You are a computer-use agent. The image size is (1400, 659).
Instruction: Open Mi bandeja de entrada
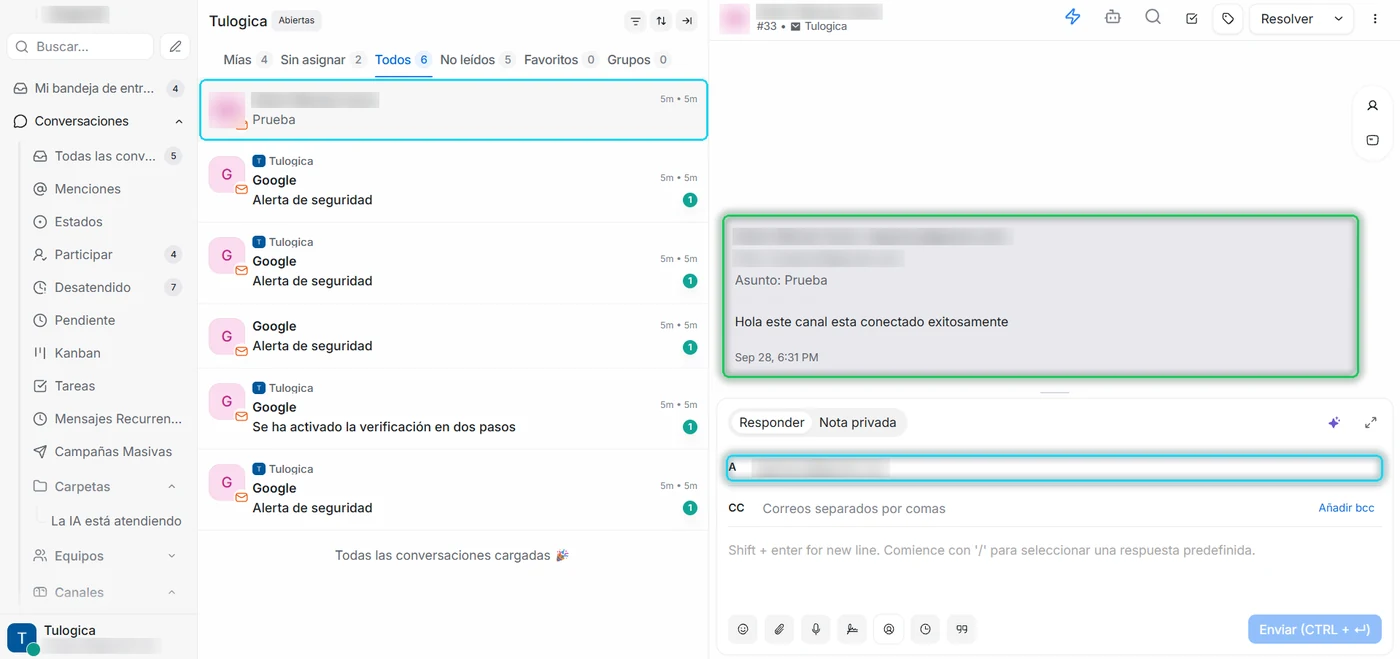click(x=98, y=88)
